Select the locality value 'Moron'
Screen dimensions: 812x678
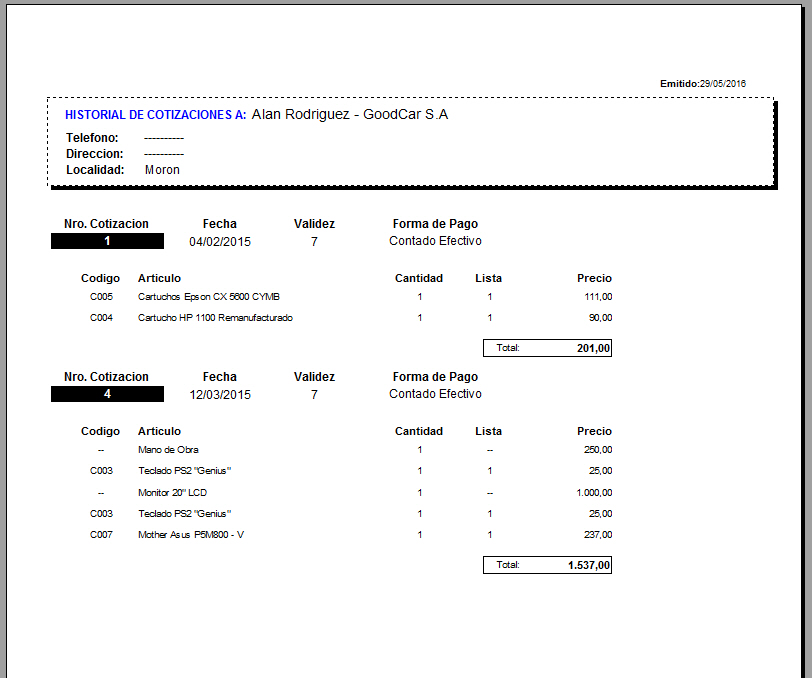click(162, 170)
